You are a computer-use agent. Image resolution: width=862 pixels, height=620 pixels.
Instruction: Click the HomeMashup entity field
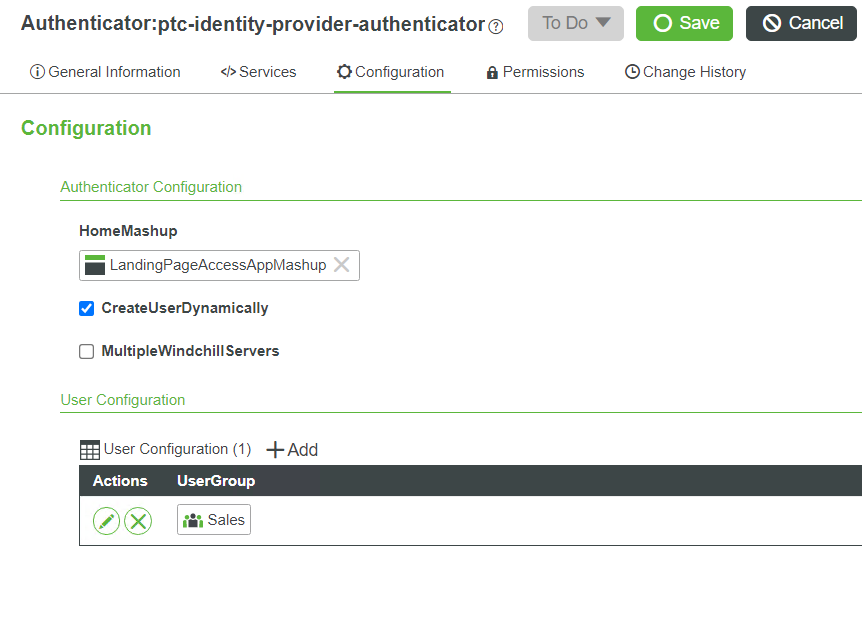(x=219, y=265)
